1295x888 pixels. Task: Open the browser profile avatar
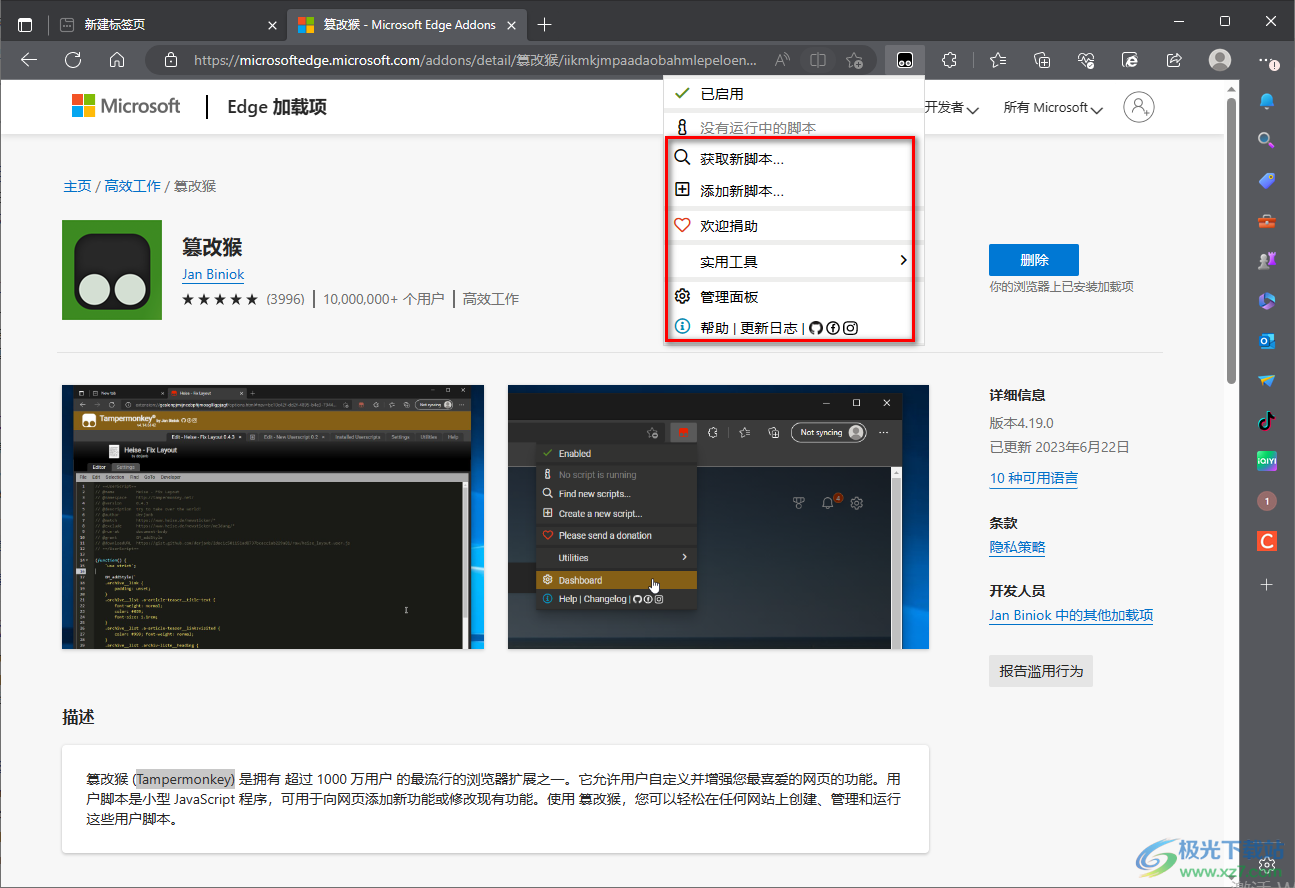pyautogui.click(x=1220, y=60)
